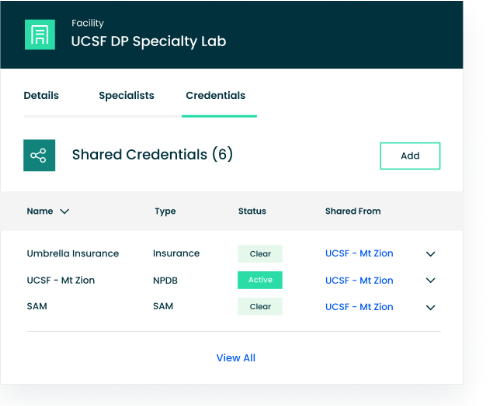This screenshot has width=489, height=406.
Task: Click Clear status badge in SAM row
Action: (x=260, y=307)
